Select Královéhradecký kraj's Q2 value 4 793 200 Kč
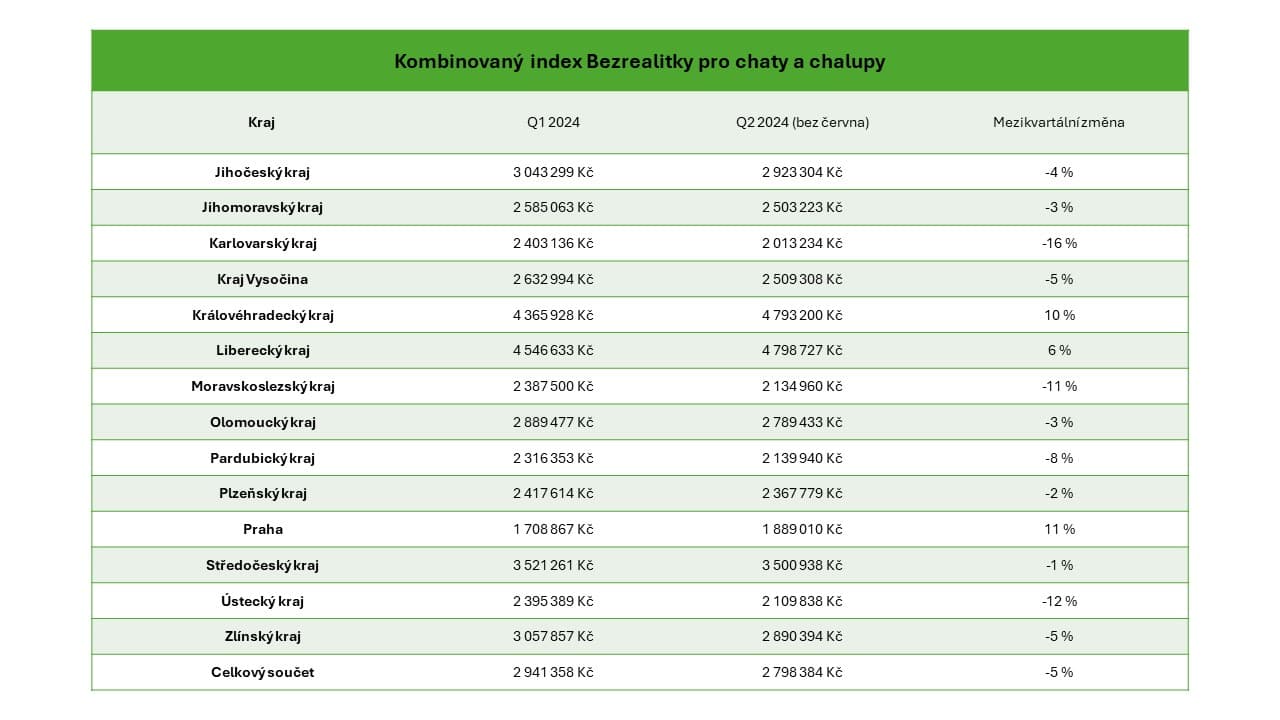Screen dimensions: 1280x720 [802, 315]
